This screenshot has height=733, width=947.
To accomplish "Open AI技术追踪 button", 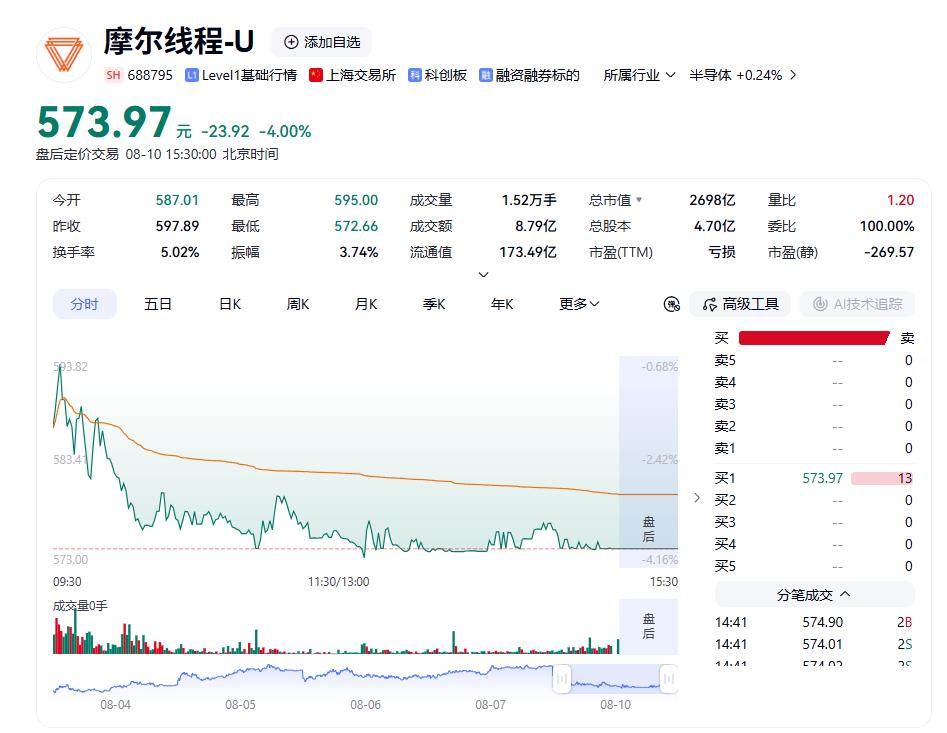I will coord(857,304).
